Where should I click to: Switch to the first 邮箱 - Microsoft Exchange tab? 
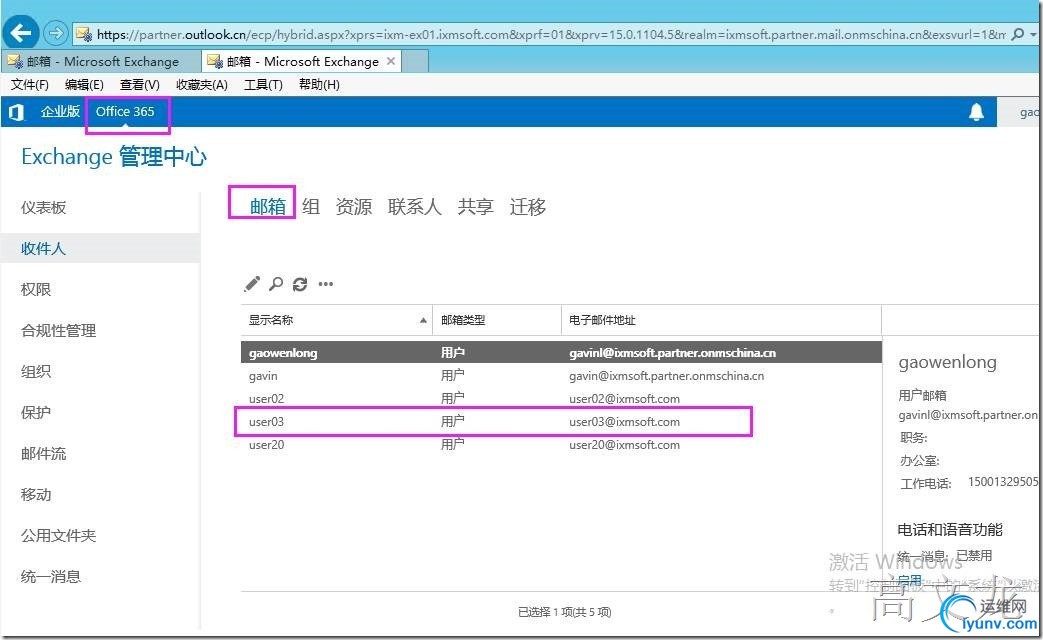pyautogui.click(x=101, y=61)
